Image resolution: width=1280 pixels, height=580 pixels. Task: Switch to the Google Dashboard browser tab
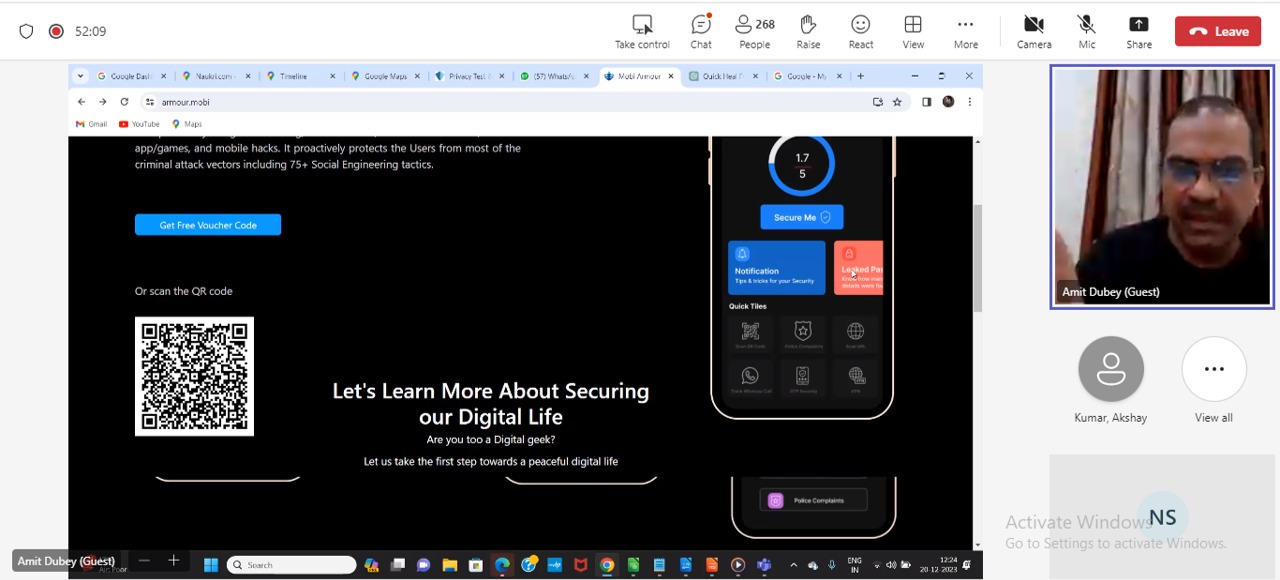click(131, 76)
